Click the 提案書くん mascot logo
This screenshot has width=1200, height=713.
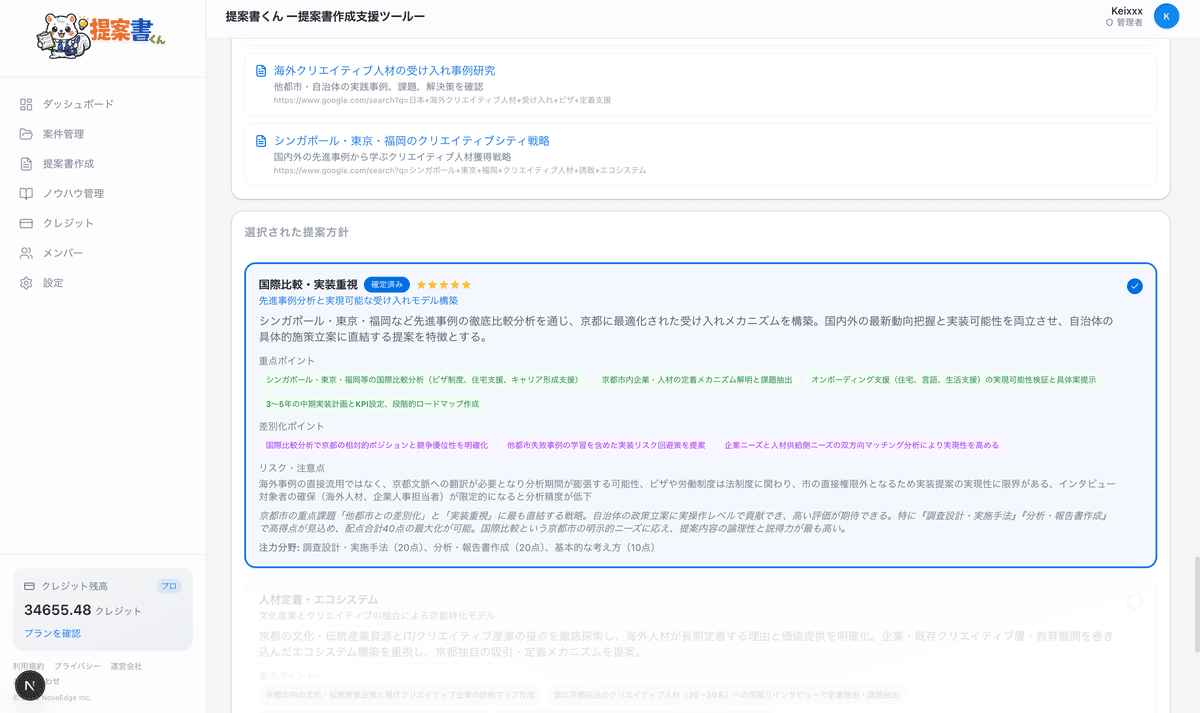pos(65,36)
